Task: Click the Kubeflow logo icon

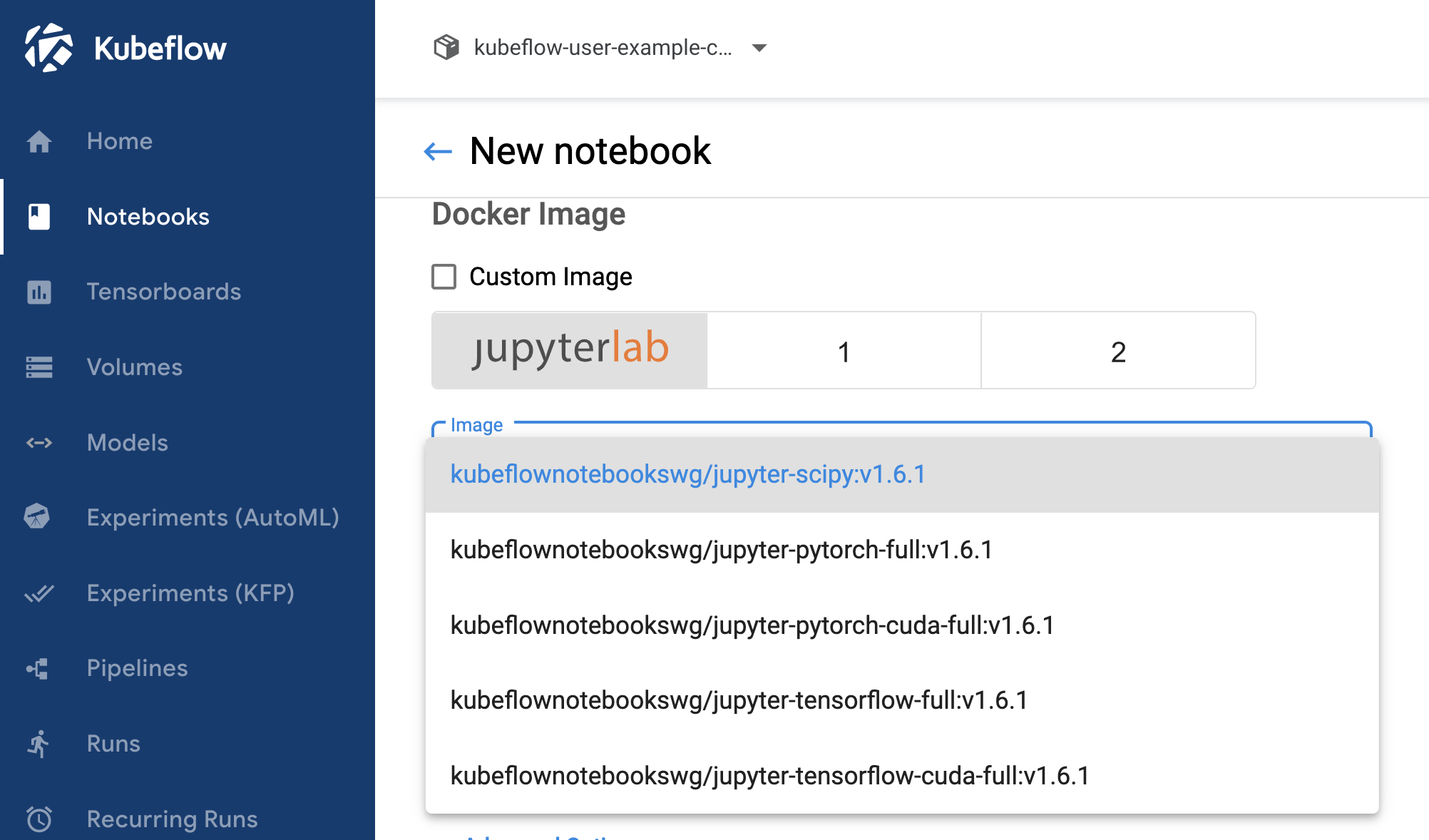Action: [48, 48]
